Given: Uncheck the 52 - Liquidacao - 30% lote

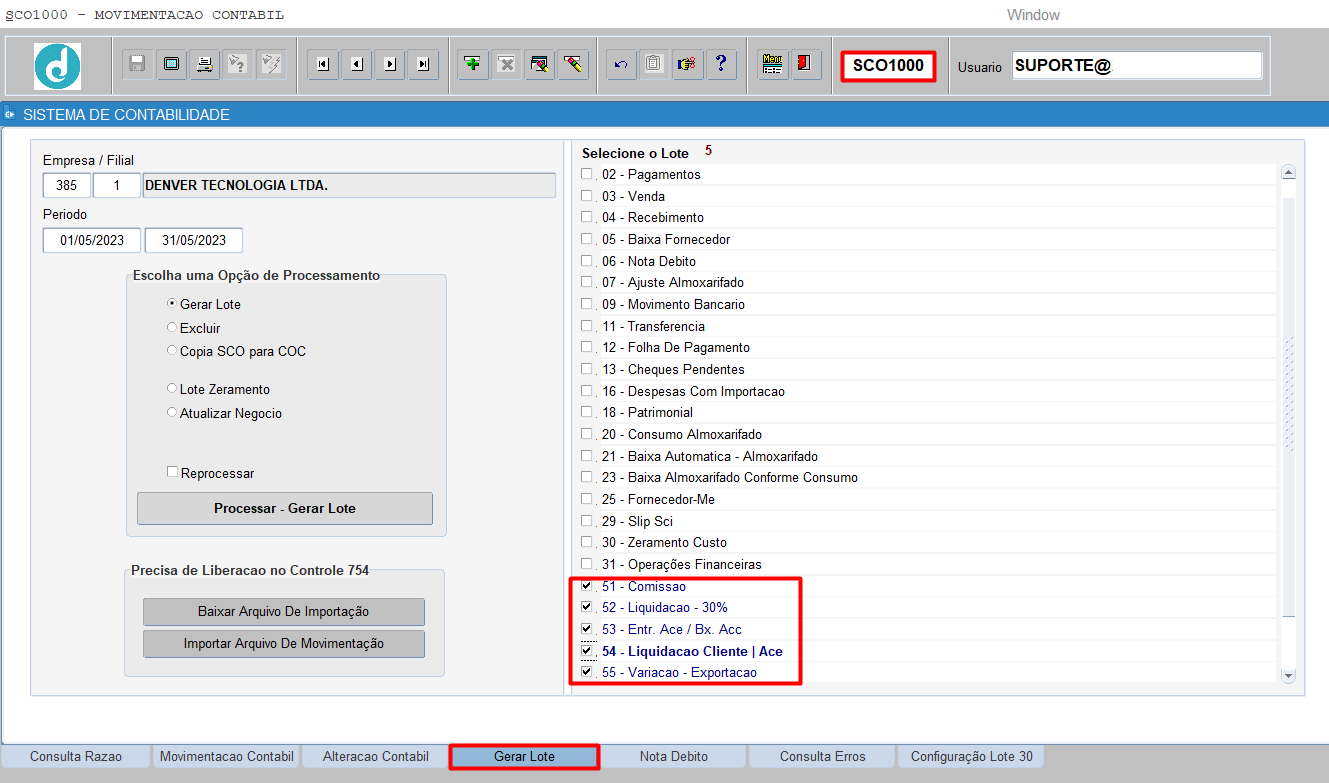Looking at the screenshot, I should (587, 607).
